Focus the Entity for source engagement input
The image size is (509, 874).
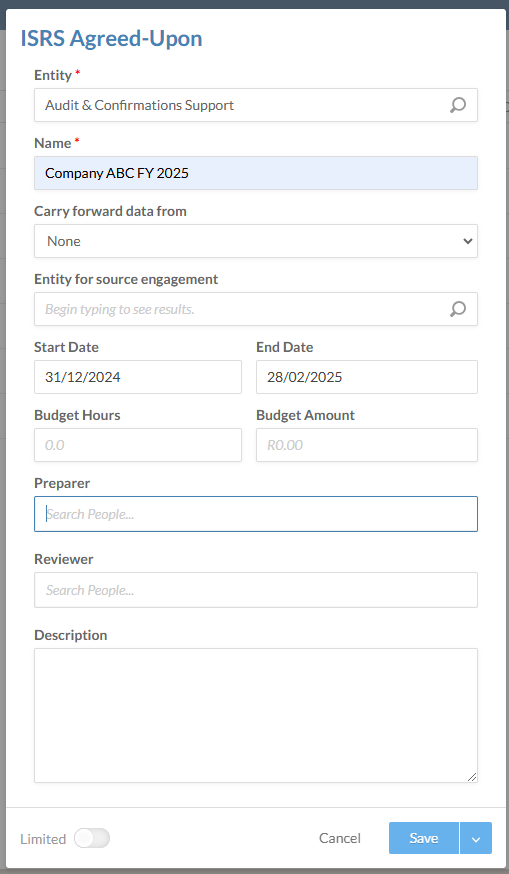pyautogui.click(x=256, y=309)
